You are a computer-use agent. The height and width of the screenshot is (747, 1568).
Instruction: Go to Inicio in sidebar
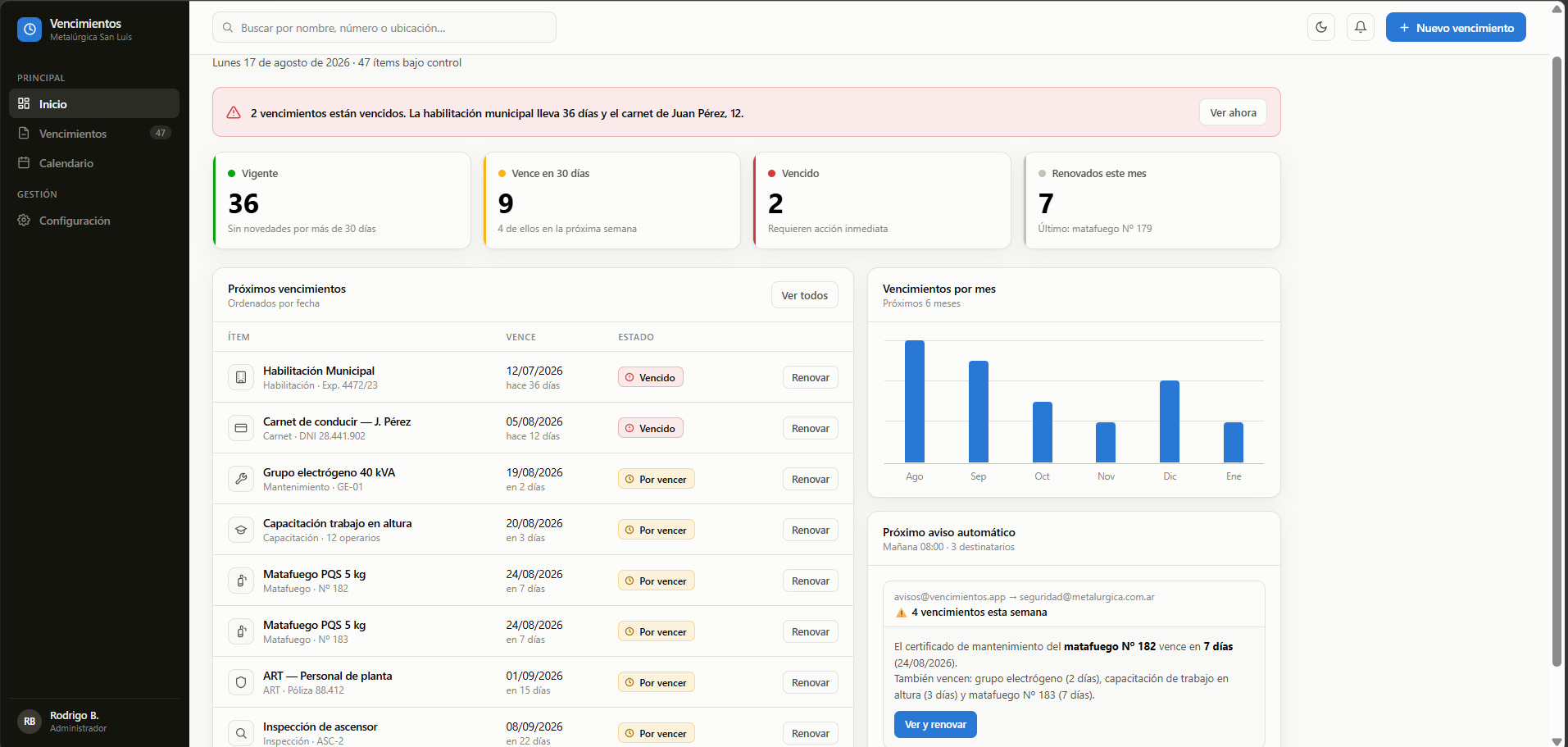(x=94, y=103)
